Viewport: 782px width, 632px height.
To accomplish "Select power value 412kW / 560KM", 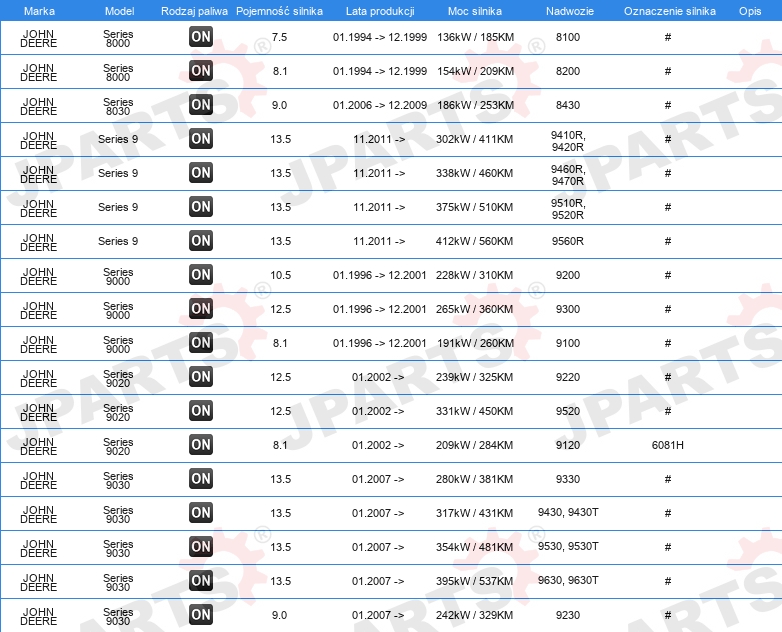I will [474, 241].
